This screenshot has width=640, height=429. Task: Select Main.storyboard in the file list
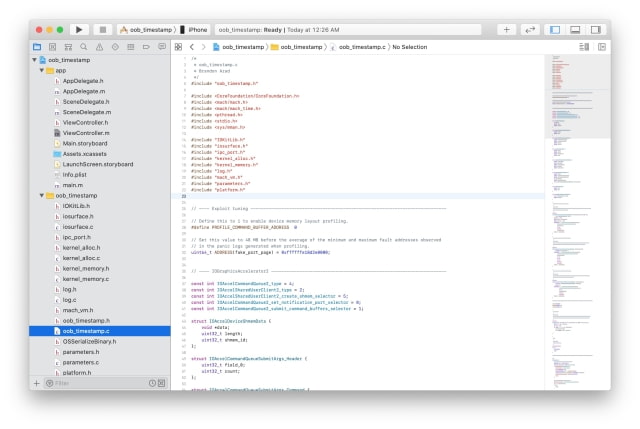tap(84, 144)
